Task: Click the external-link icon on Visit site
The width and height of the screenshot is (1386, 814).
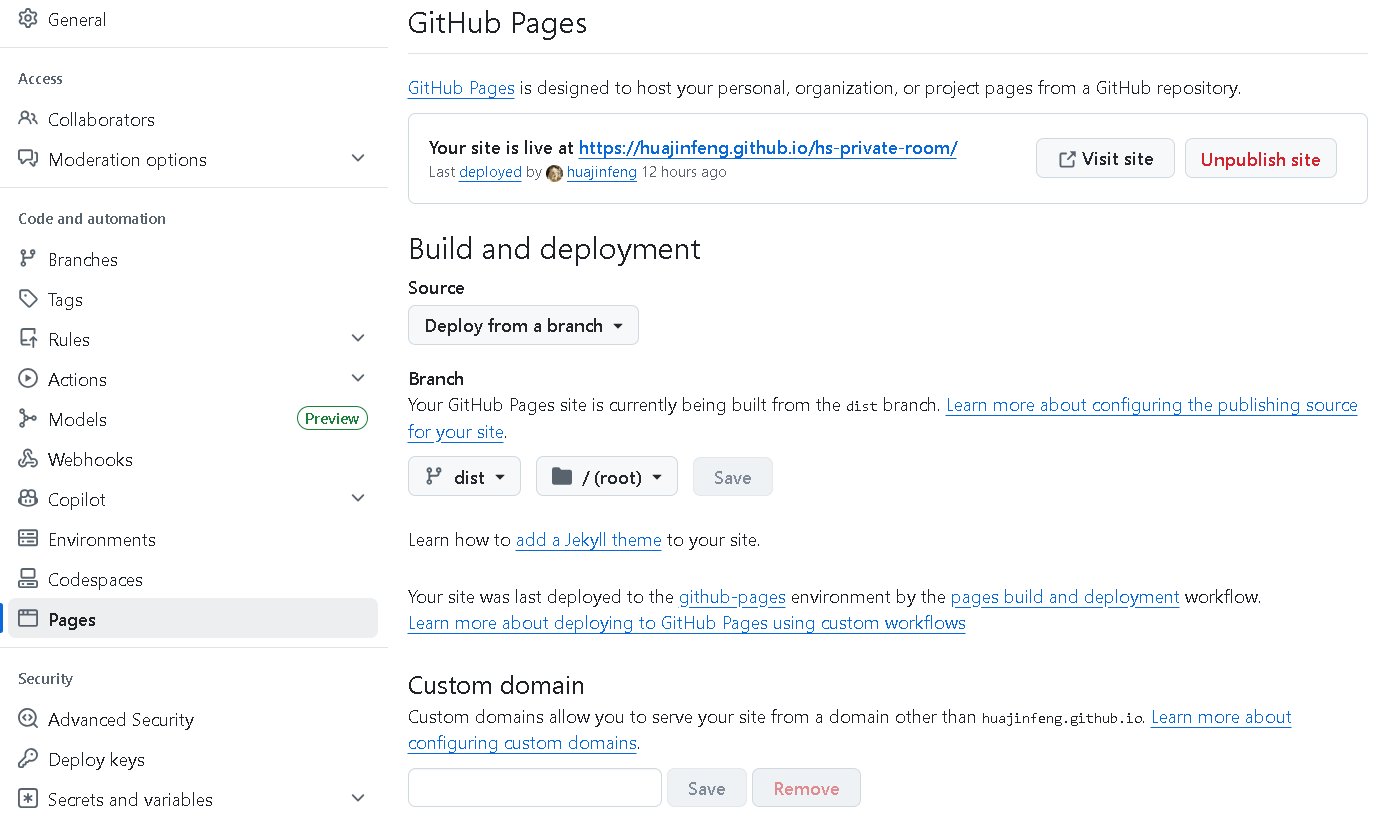Action: click(1067, 157)
